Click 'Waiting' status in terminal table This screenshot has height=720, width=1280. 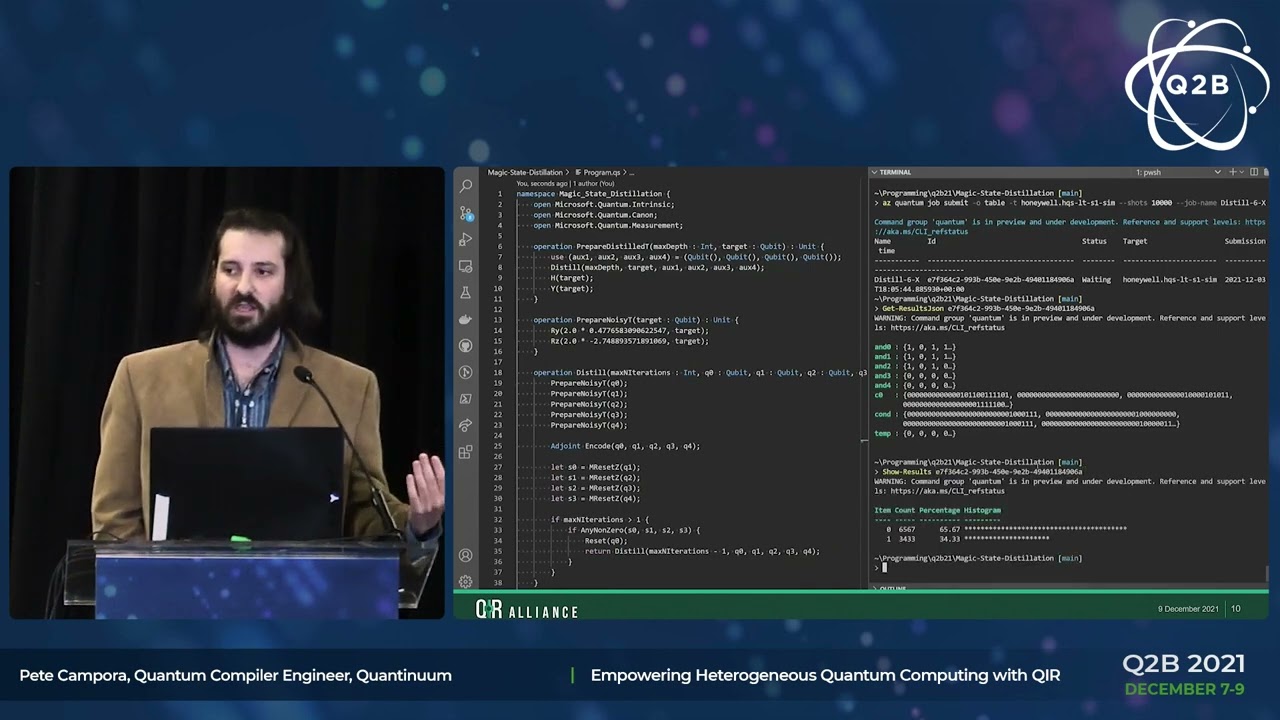tap(1096, 280)
